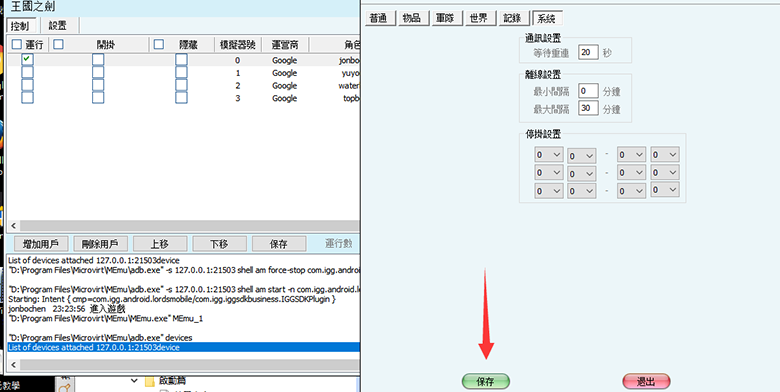
Task: Check the 開掛 checkbox for emulator 1
Action: point(98,73)
